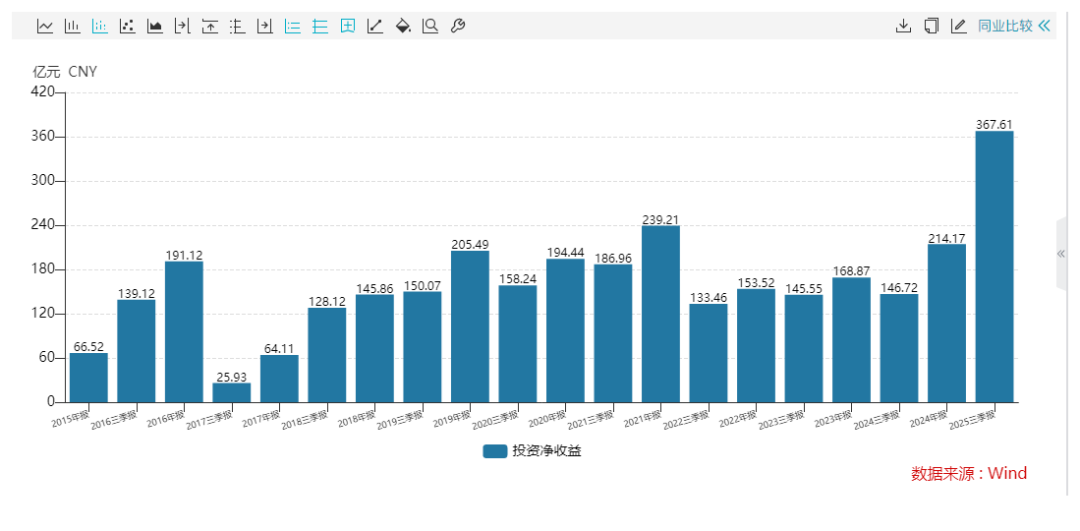This screenshot has height=531, width=1080.
Task: Download the chart via download icon
Action: click(903, 26)
